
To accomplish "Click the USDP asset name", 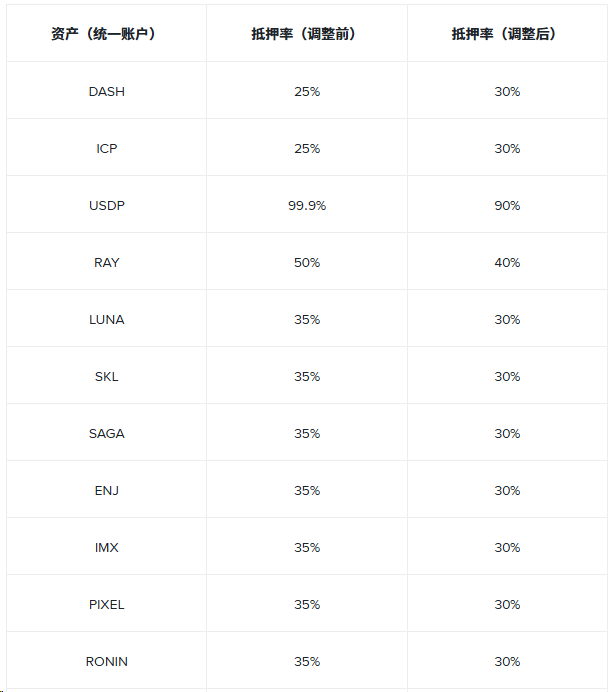I will pyautogui.click(x=107, y=205).
